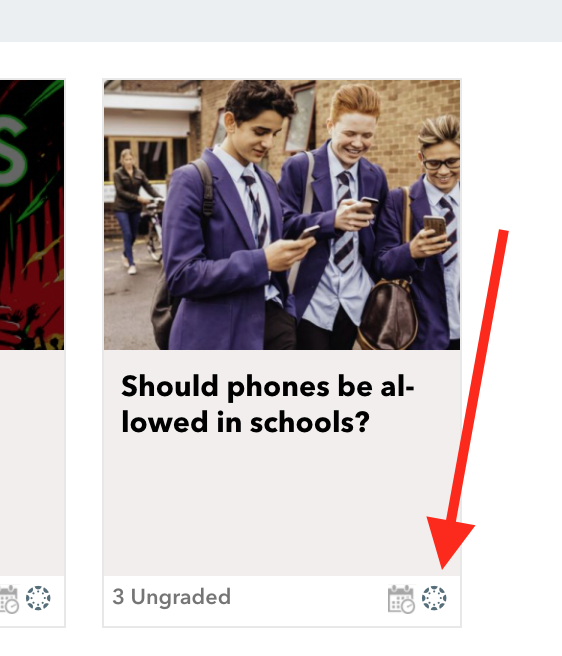This screenshot has width=562, height=656.
Task: Click the brown leather bag in photo
Action: tap(388, 315)
